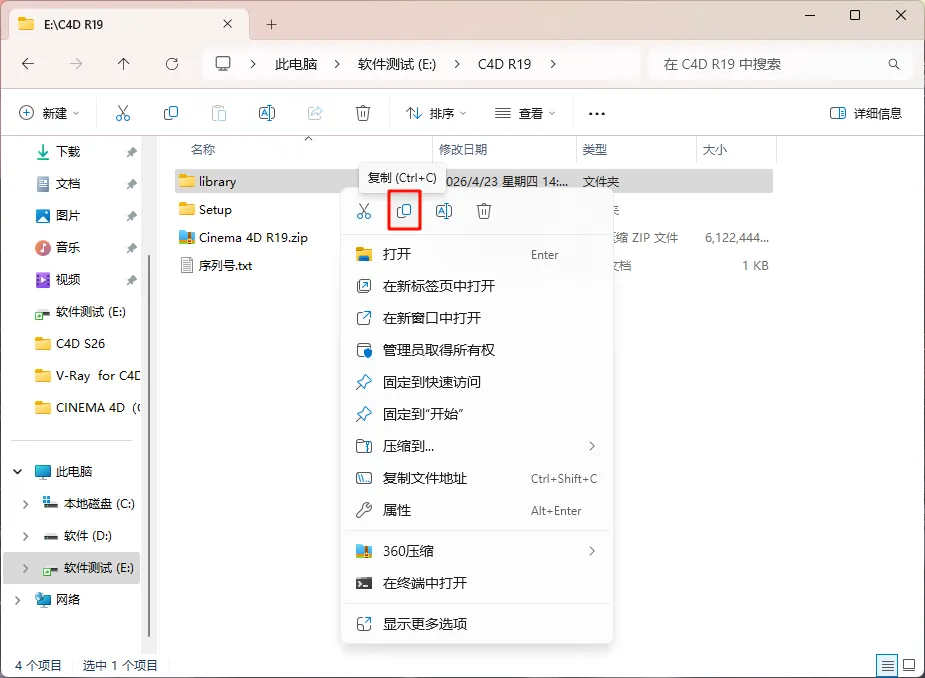Select 属性 in context menu
This screenshot has height=678, width=925.
click(x=477, y=510)
